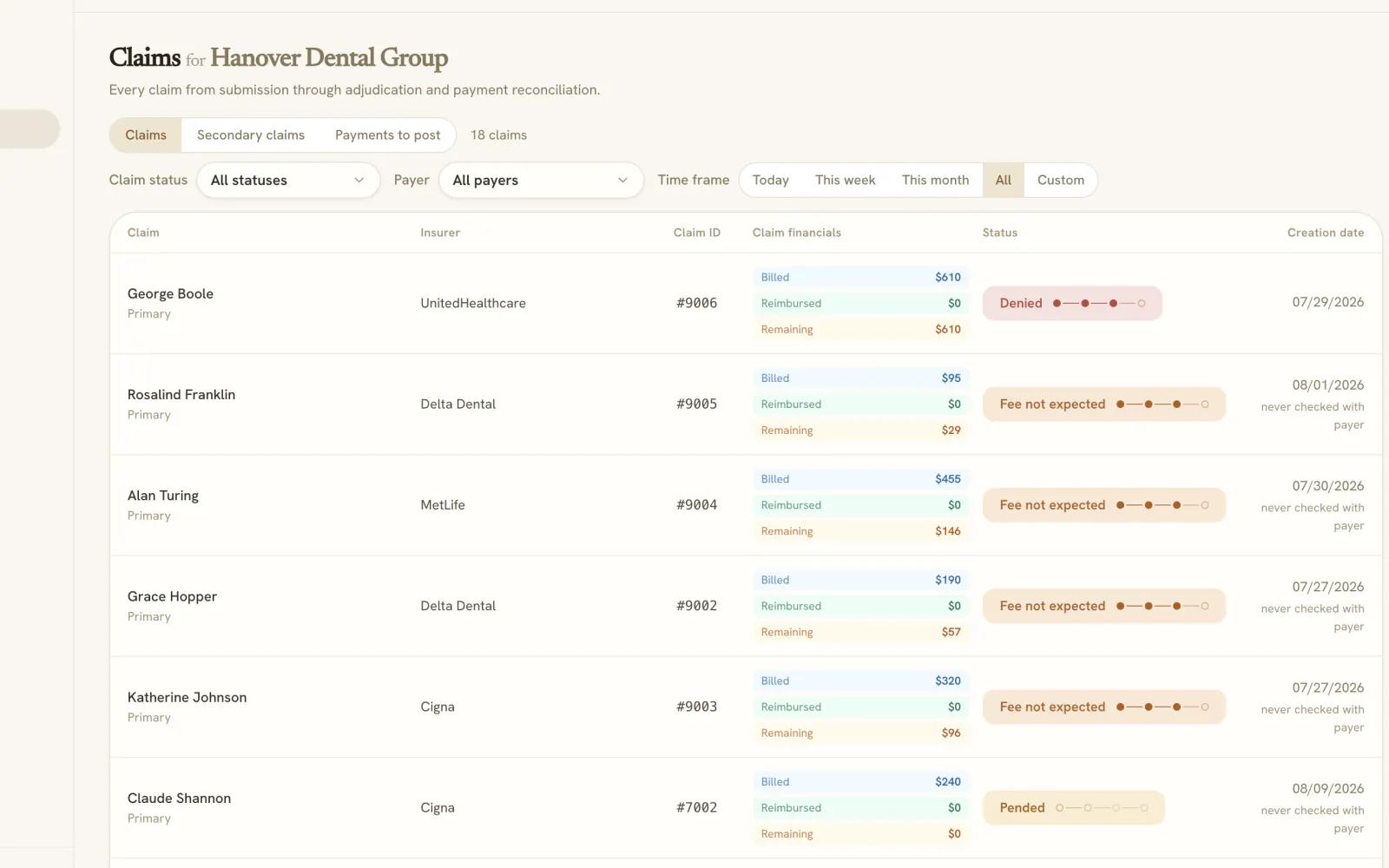
Task: Click the Billed $455 amount
Action: 948,479
